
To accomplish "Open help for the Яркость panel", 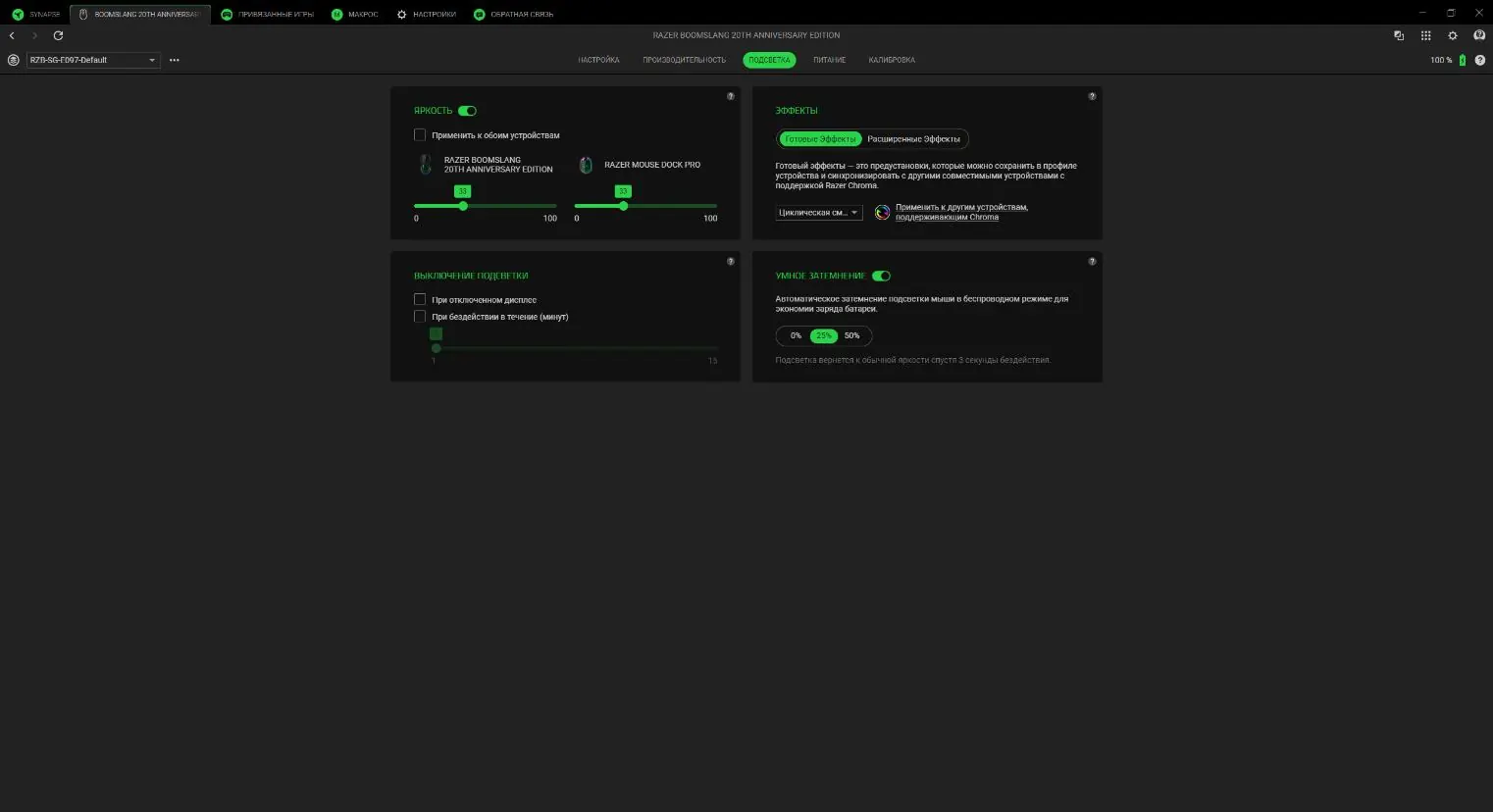I will point(731,96).
